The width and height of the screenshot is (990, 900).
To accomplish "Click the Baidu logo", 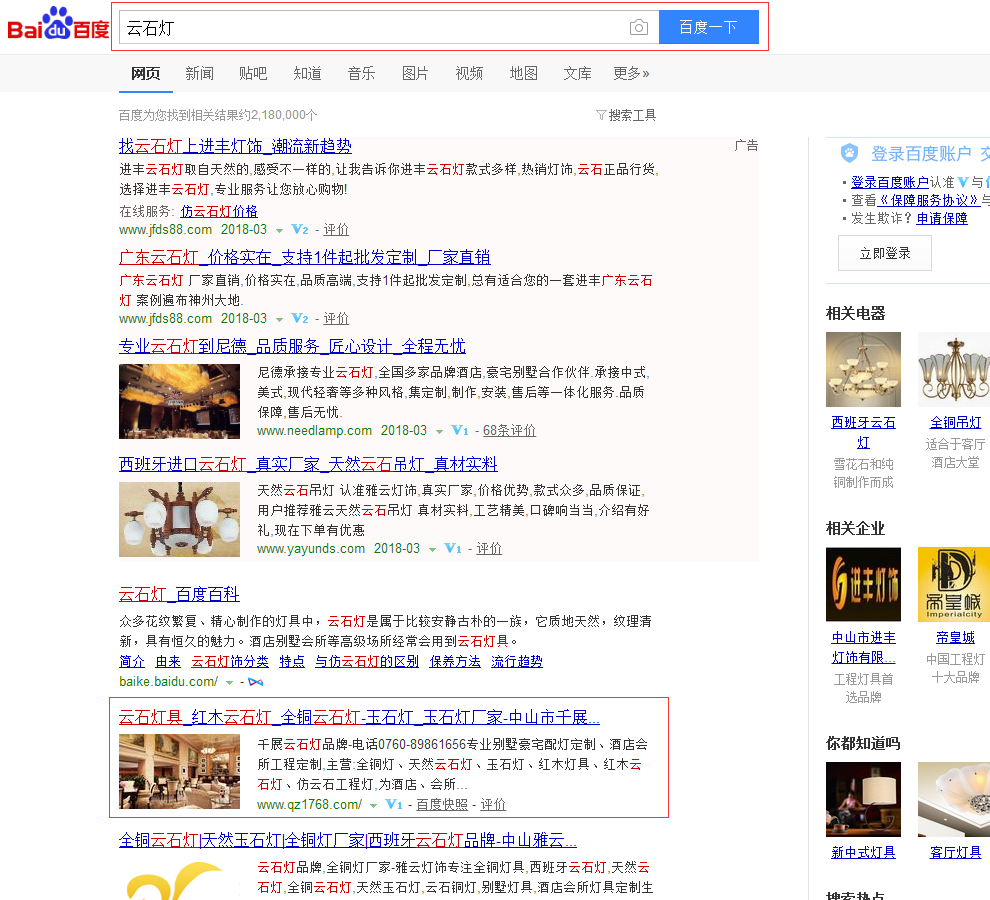I will pos(58,27).
